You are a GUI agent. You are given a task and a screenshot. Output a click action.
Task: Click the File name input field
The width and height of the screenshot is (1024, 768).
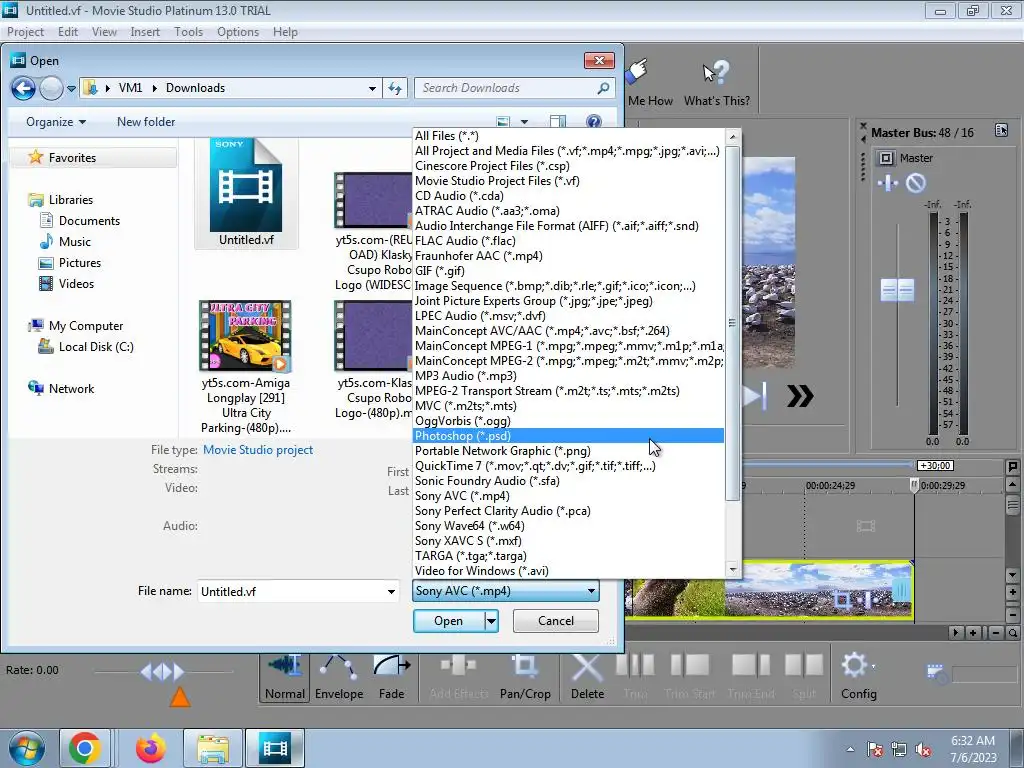click(291, 592)
